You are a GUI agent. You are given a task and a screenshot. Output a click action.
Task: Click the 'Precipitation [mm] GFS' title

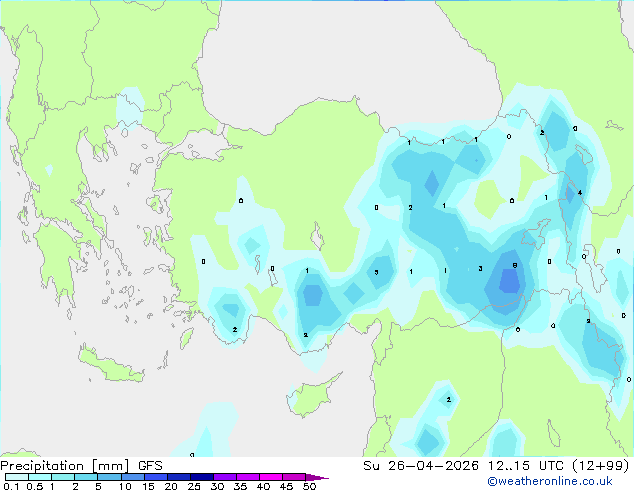pos(81,466)
